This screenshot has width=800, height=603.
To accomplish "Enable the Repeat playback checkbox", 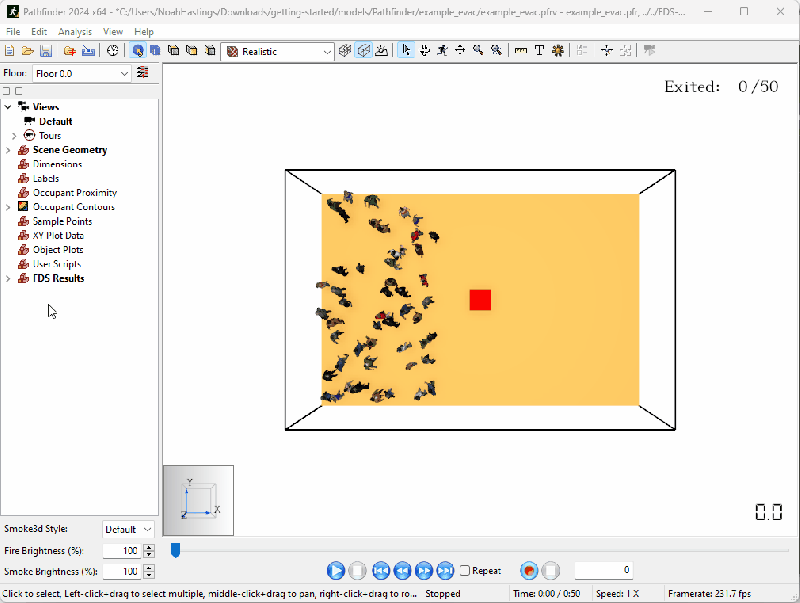I will [x=466, y=570].
